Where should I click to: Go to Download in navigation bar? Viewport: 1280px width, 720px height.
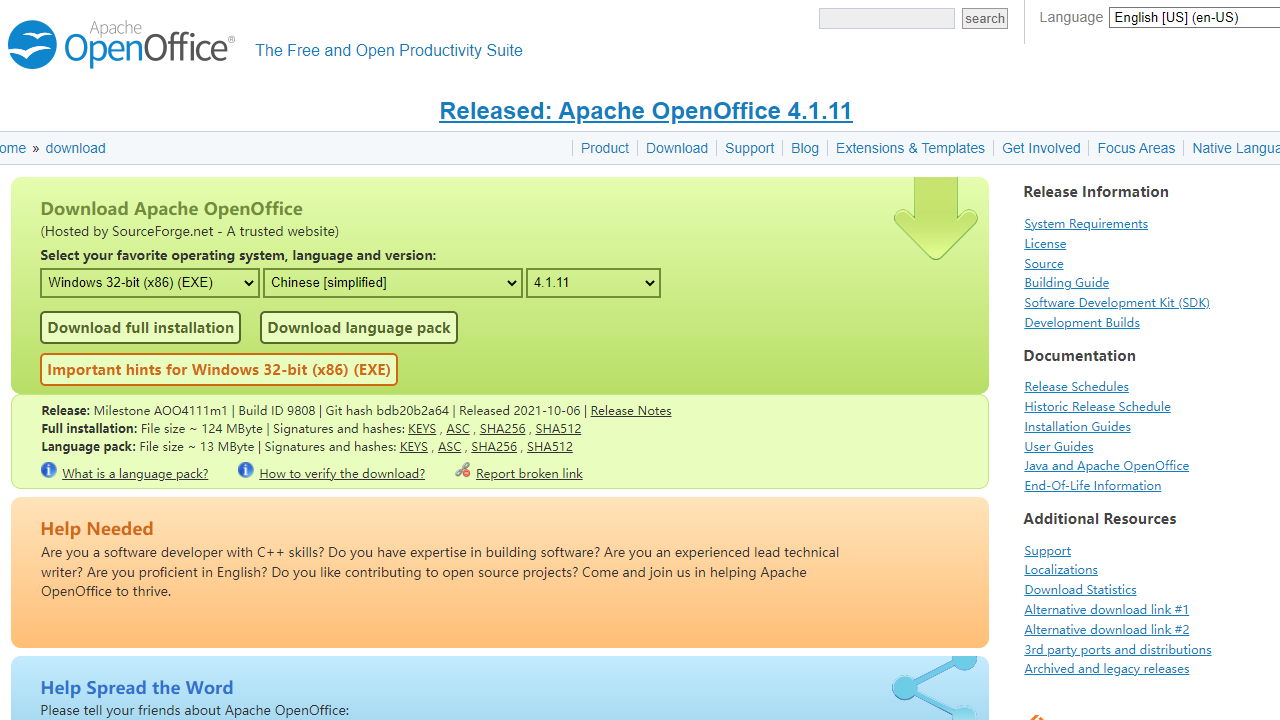click(677, 148)
